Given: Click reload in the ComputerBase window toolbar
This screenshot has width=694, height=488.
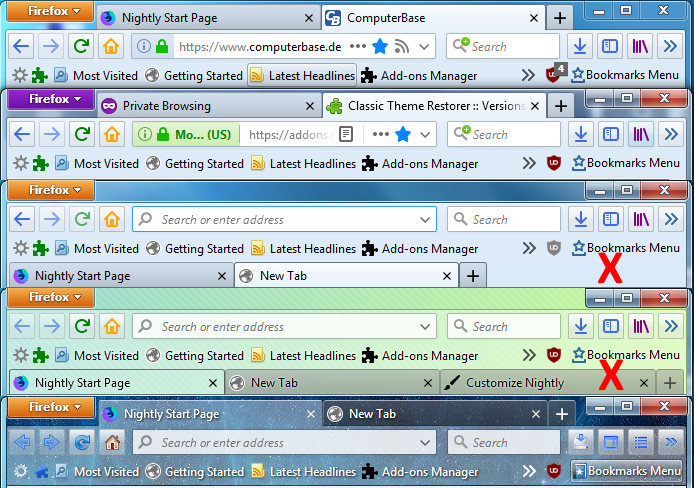Looking at the screenshot, I should pyautogui.click(x=81, y=46).
